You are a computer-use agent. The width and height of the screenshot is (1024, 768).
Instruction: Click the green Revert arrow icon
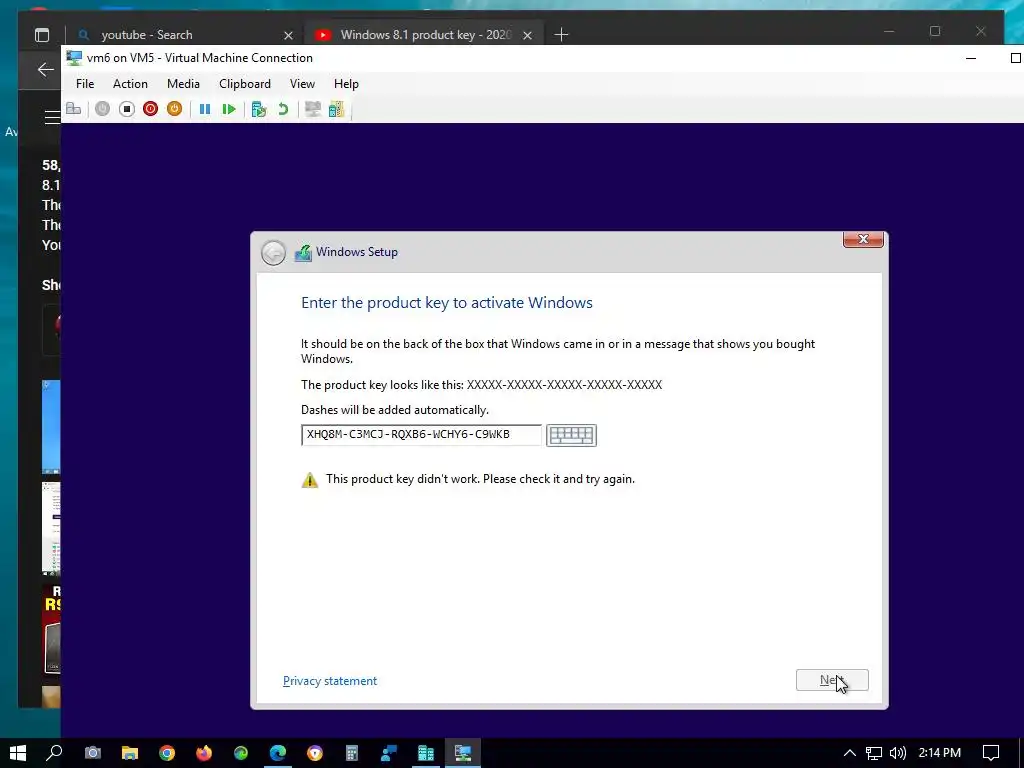pyautogui.click(x=283, y=109)
